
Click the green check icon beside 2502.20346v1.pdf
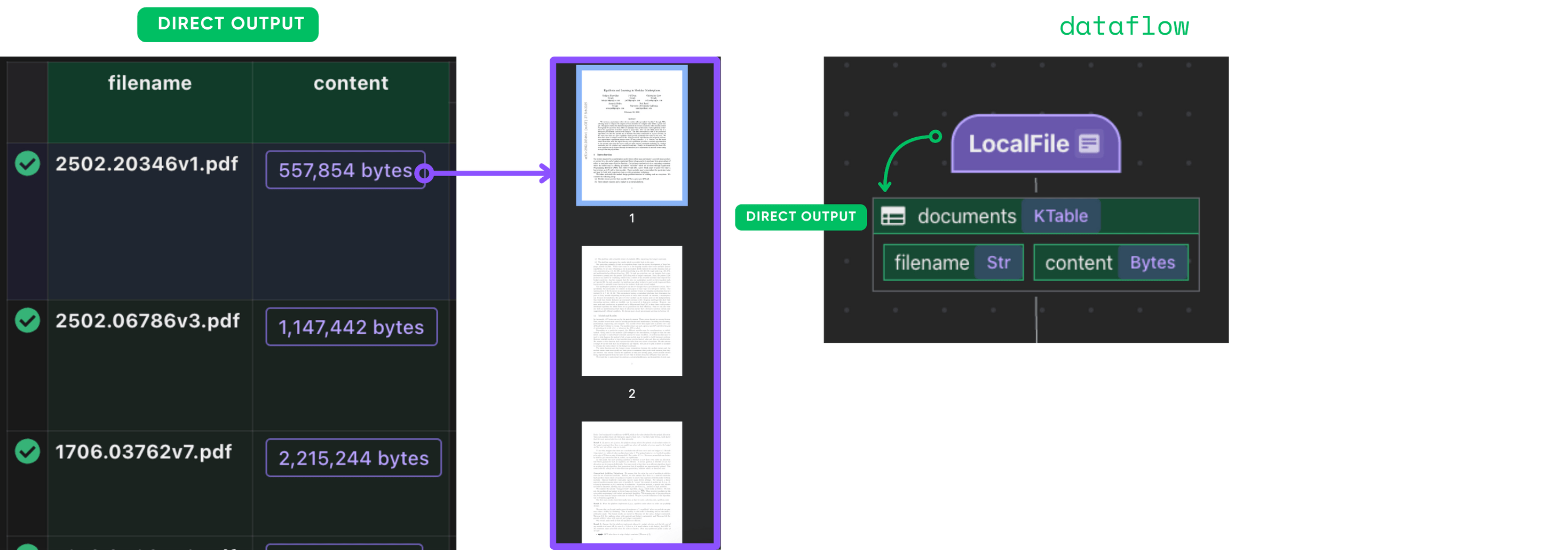[x=27, y=163]
